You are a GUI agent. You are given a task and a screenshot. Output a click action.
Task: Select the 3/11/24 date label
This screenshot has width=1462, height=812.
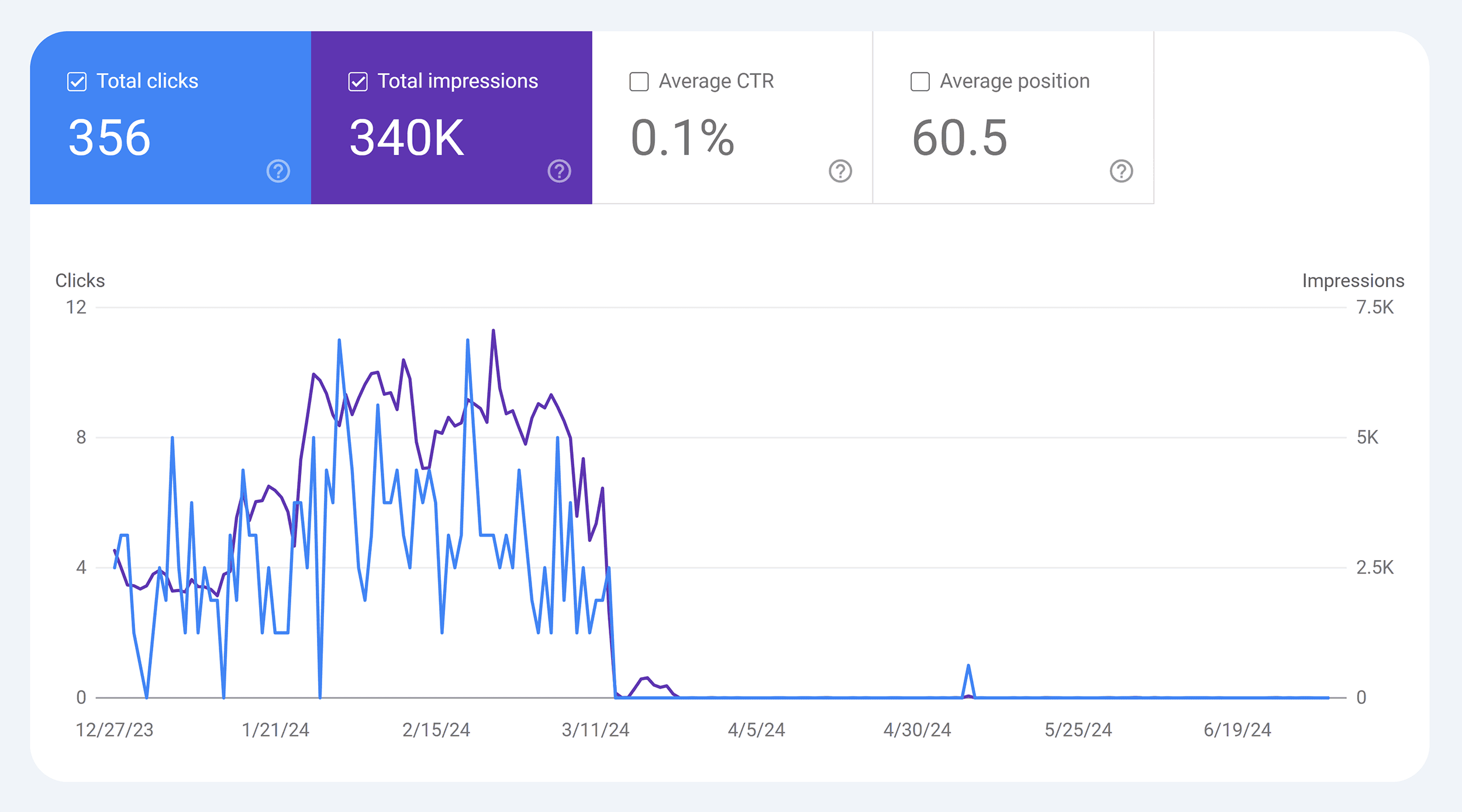(595, 729)
